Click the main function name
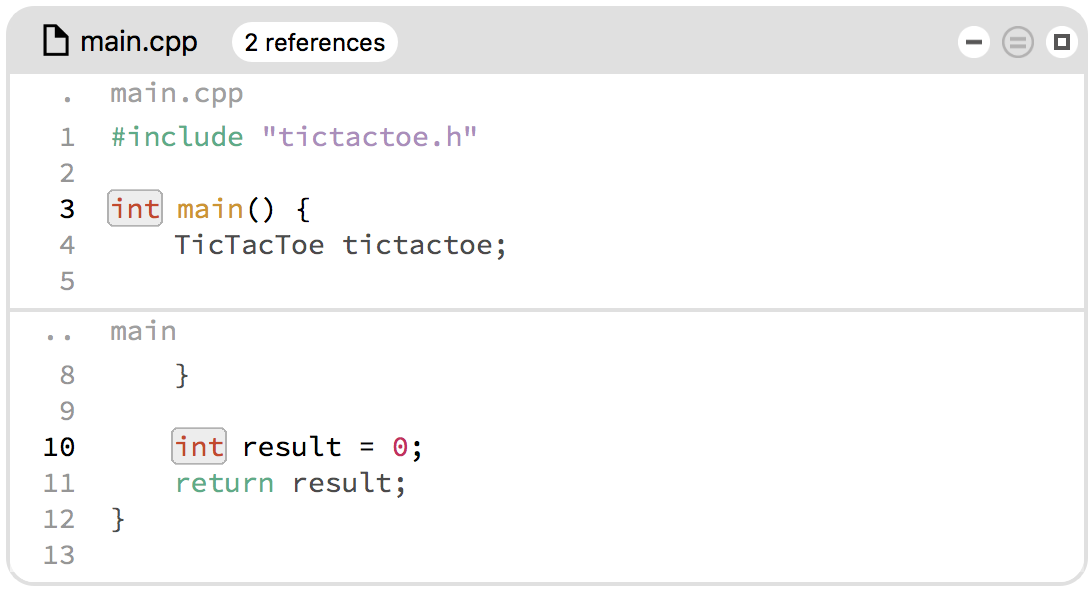This screenshot has width=1092, height=590. point(210,209)
